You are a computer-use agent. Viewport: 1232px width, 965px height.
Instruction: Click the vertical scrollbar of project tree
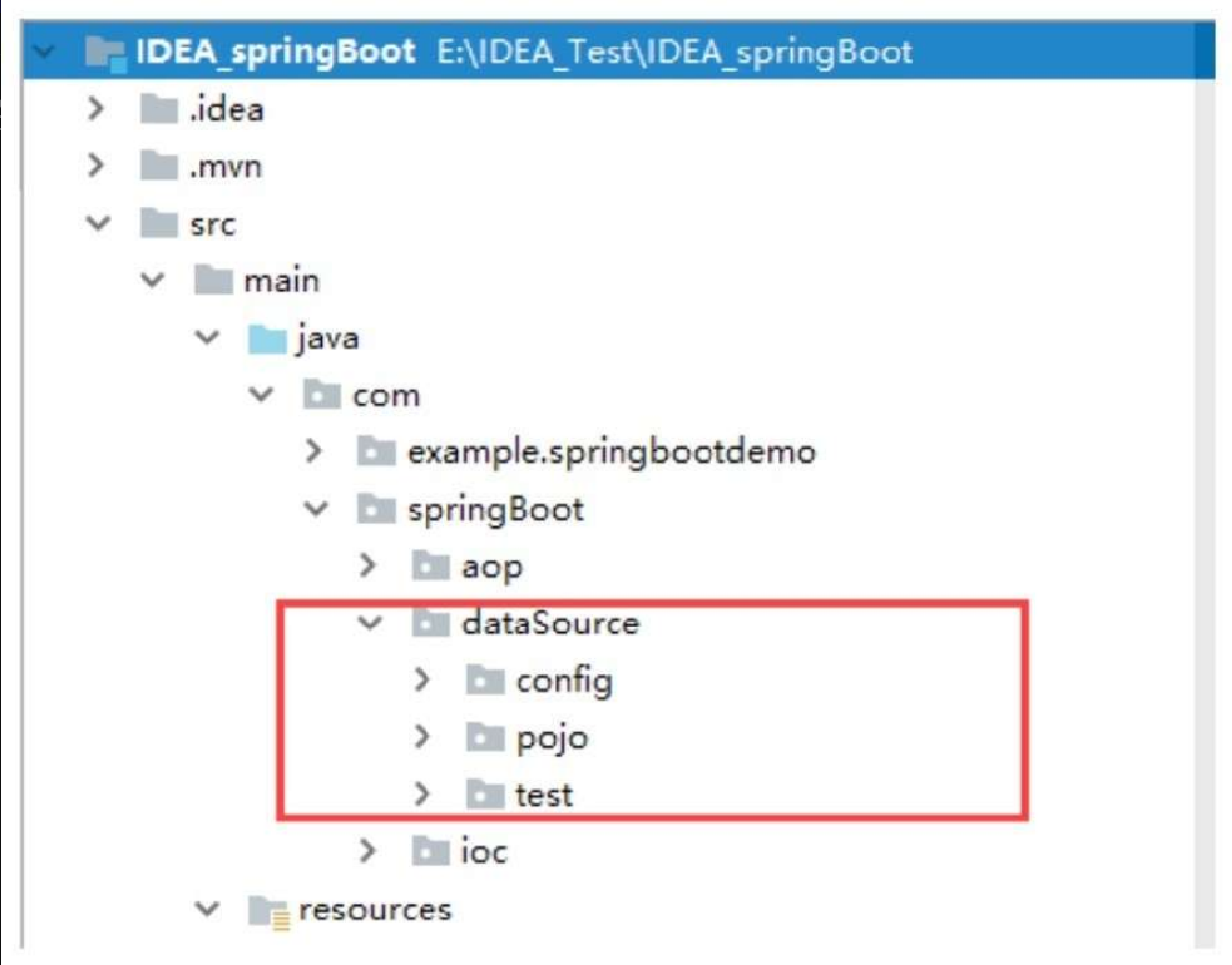point(1205,495)
